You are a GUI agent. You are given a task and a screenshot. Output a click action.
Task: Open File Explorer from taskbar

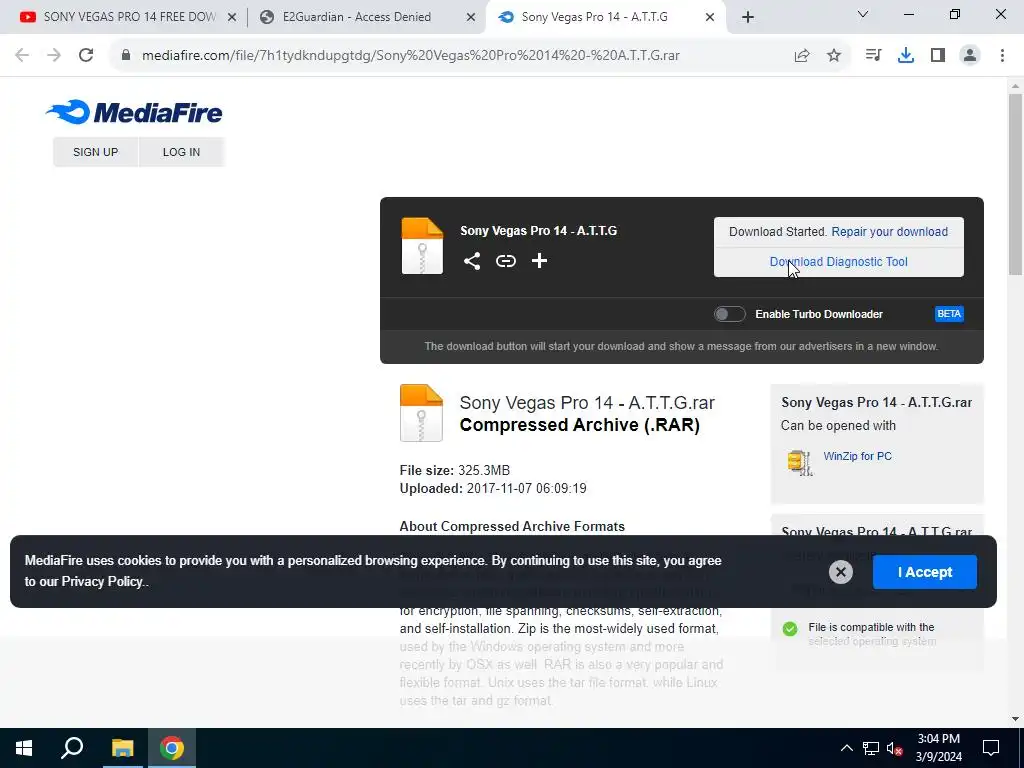click(x=122, y=748)
